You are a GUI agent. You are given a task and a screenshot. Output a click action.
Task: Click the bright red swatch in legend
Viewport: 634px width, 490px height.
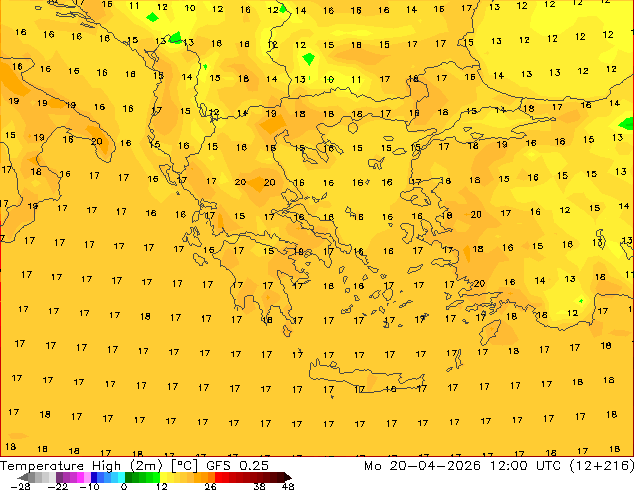click(218, 477)
